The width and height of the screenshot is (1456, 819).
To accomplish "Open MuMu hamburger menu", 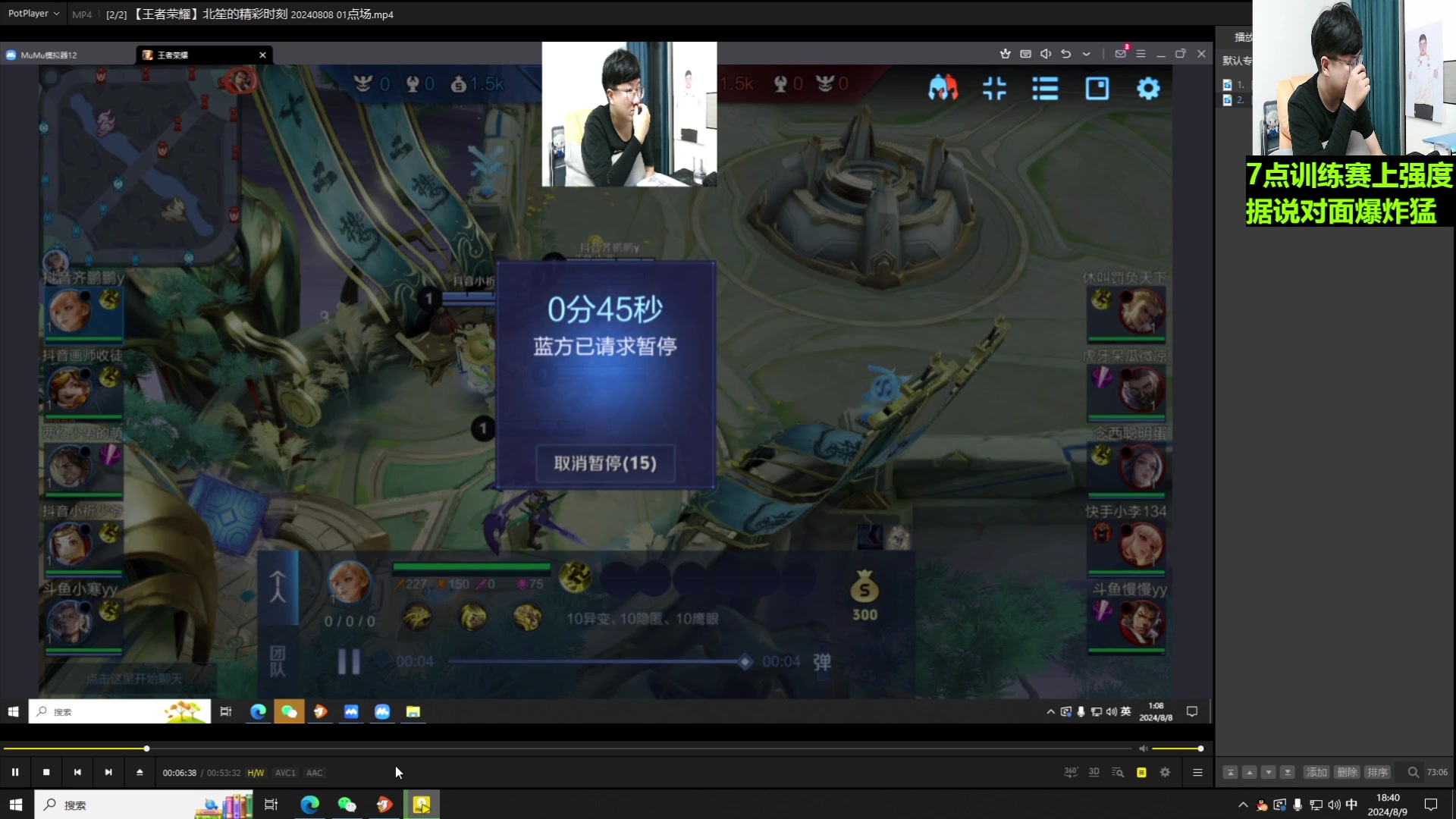I will click(x=1141, y=54).
